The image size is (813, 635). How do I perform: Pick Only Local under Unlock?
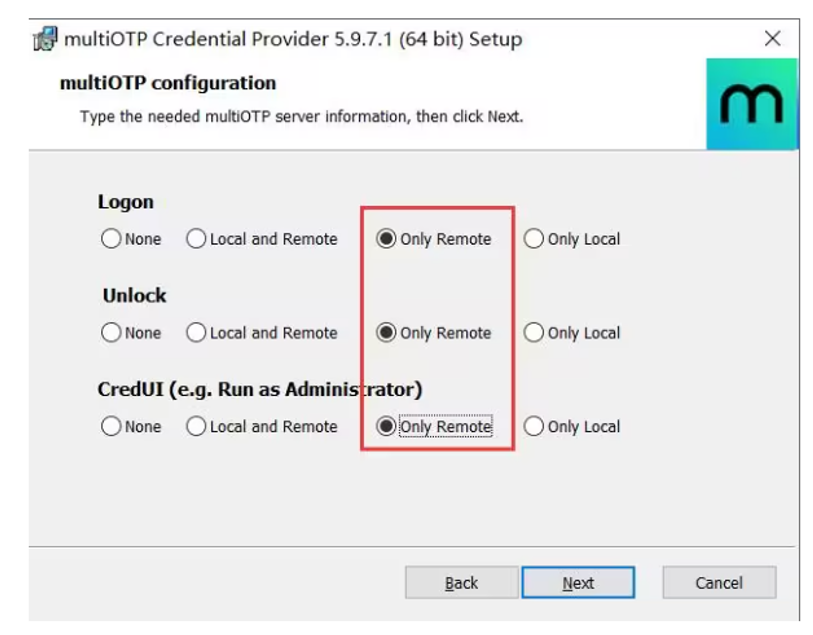(534, 333)
